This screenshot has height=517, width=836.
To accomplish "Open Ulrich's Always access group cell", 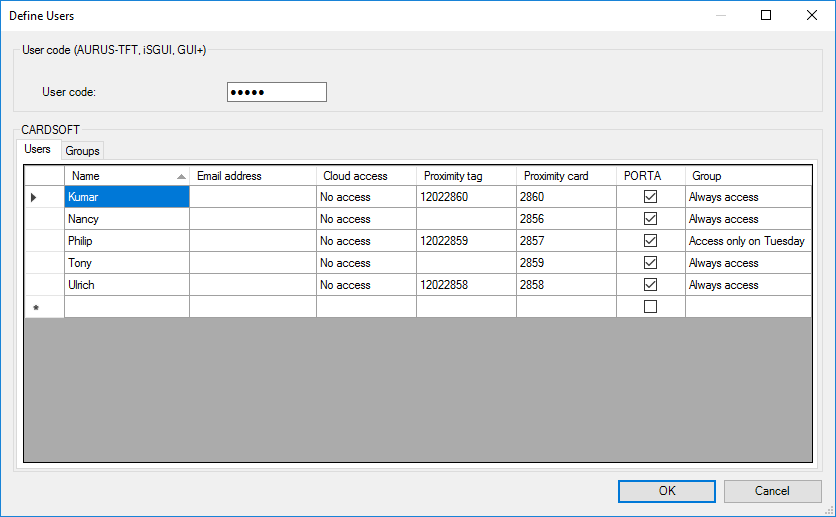I will point(747,285).
